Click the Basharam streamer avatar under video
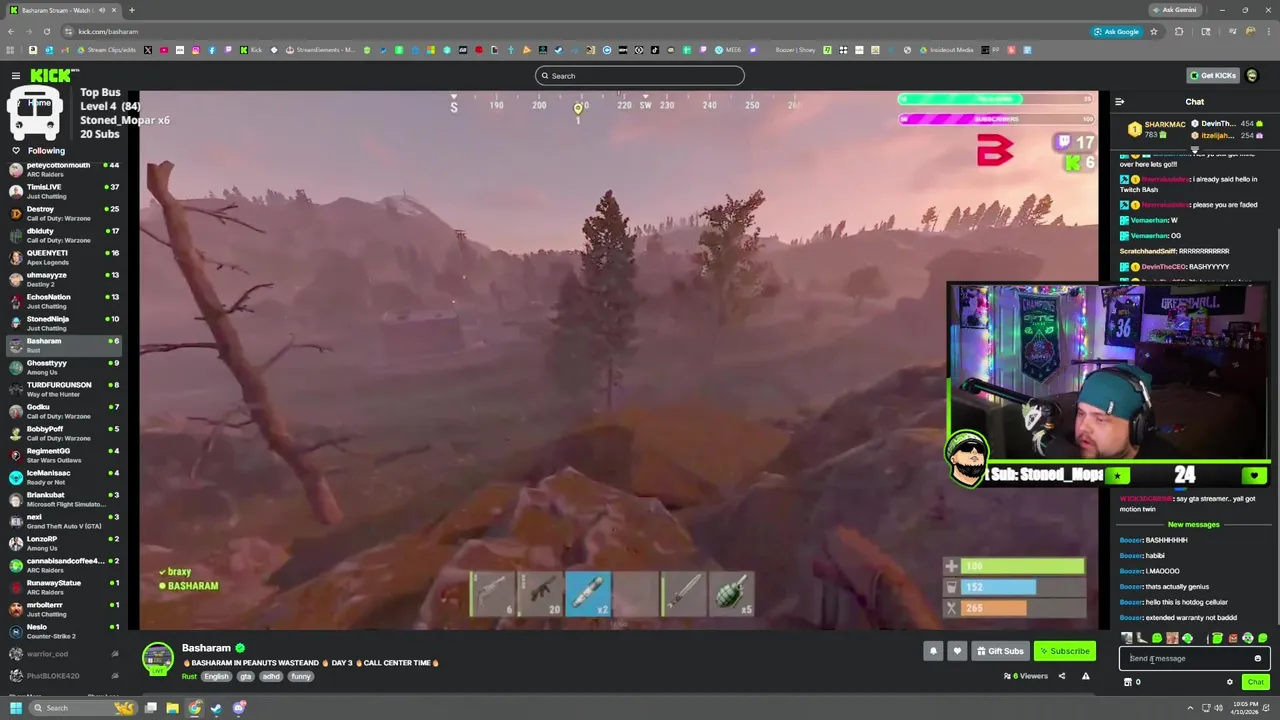 157,658
